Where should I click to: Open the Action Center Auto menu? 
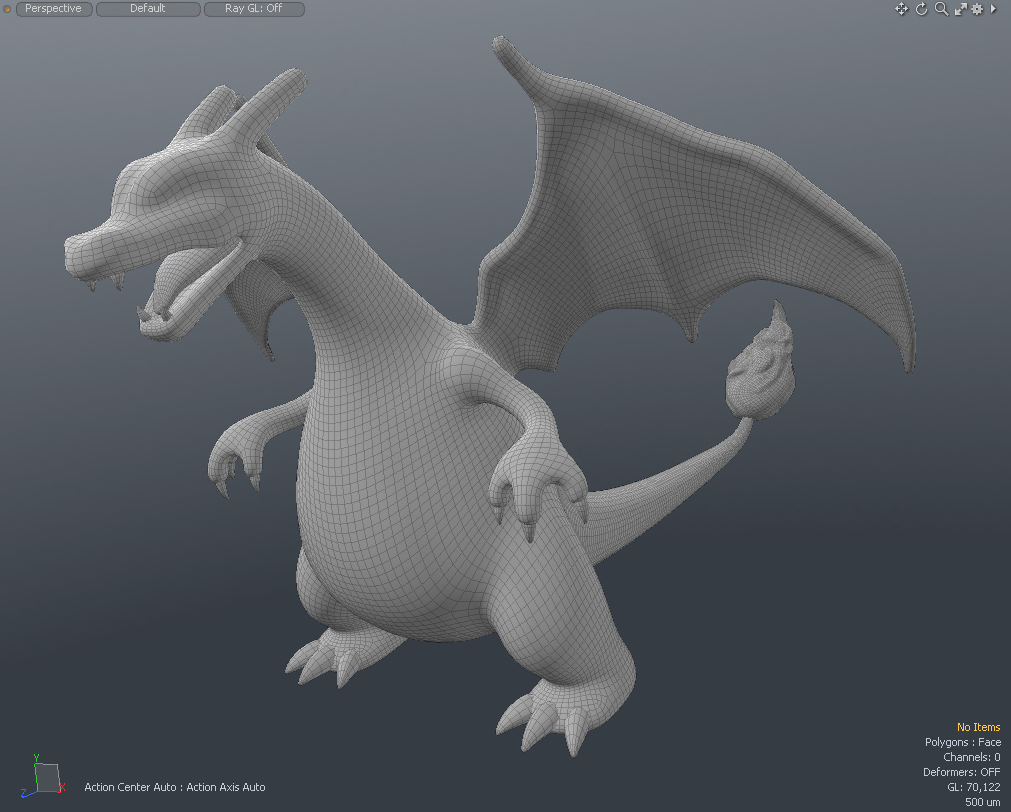point(129,787)
